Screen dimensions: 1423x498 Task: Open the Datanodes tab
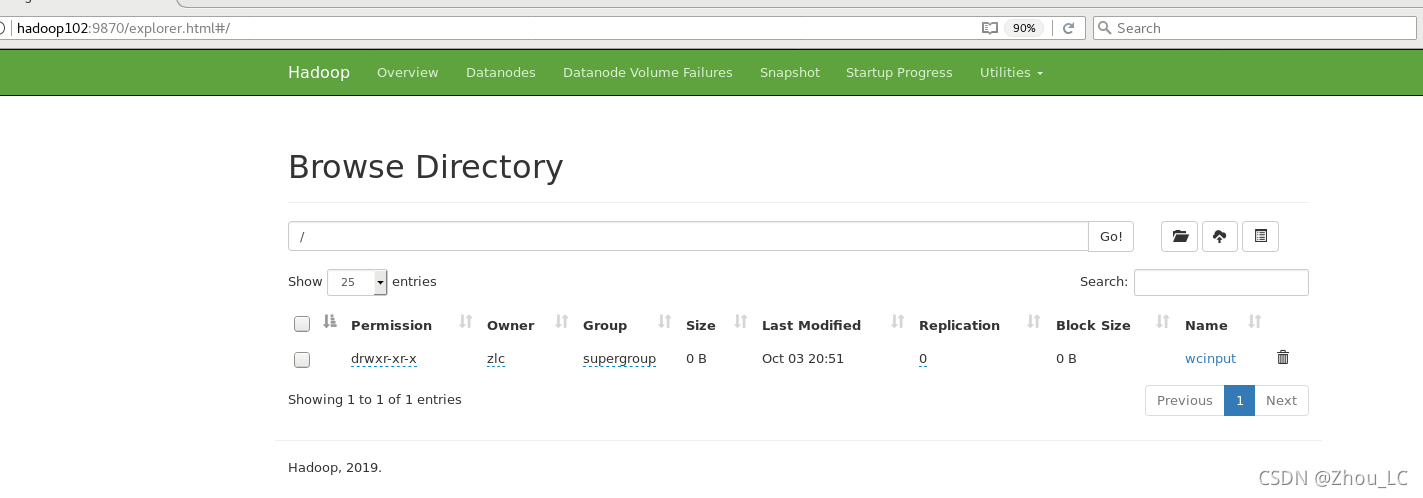coord(501,72)
